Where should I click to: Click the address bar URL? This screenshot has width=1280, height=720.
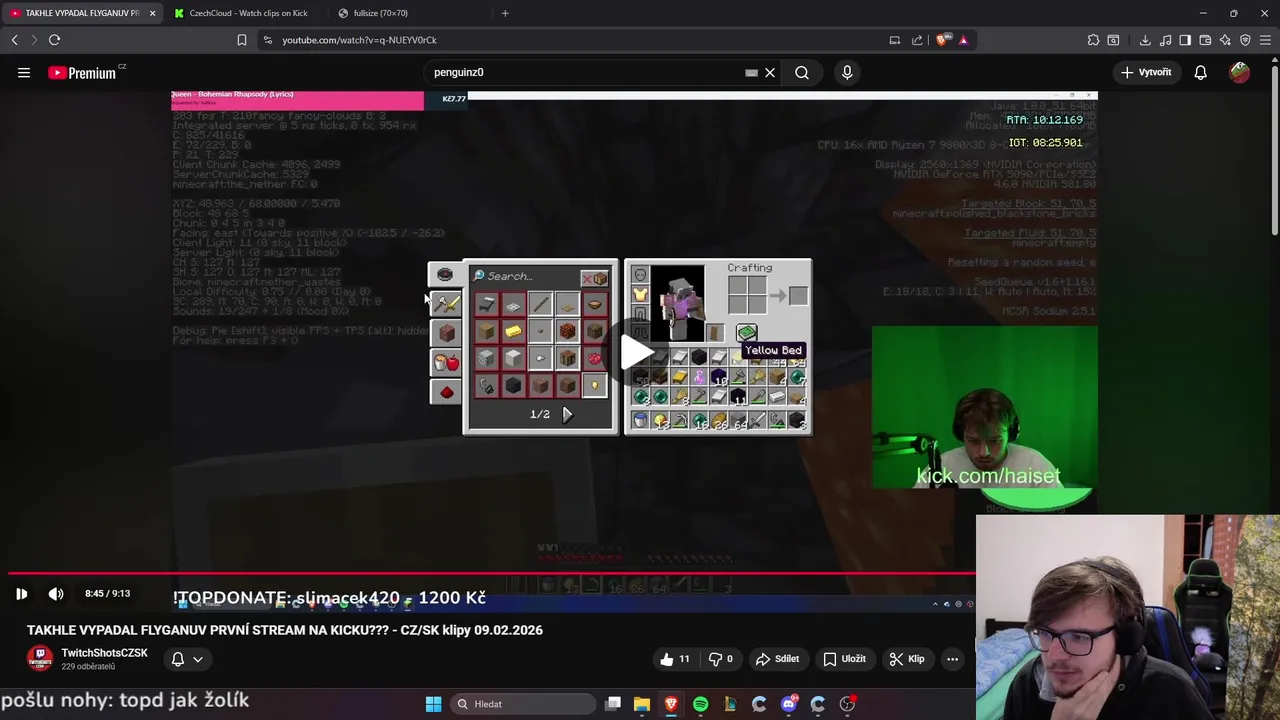coord(359,40)
